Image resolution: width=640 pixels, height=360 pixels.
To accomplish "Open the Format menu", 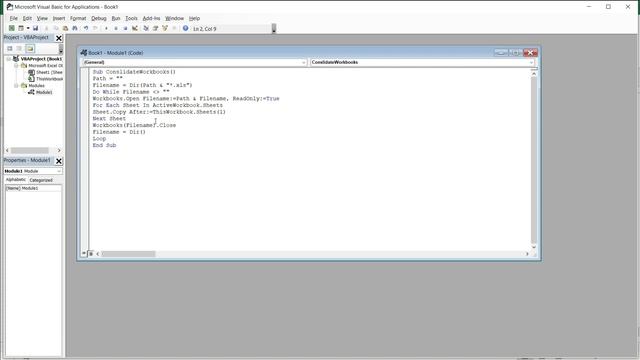I will 78,18.
